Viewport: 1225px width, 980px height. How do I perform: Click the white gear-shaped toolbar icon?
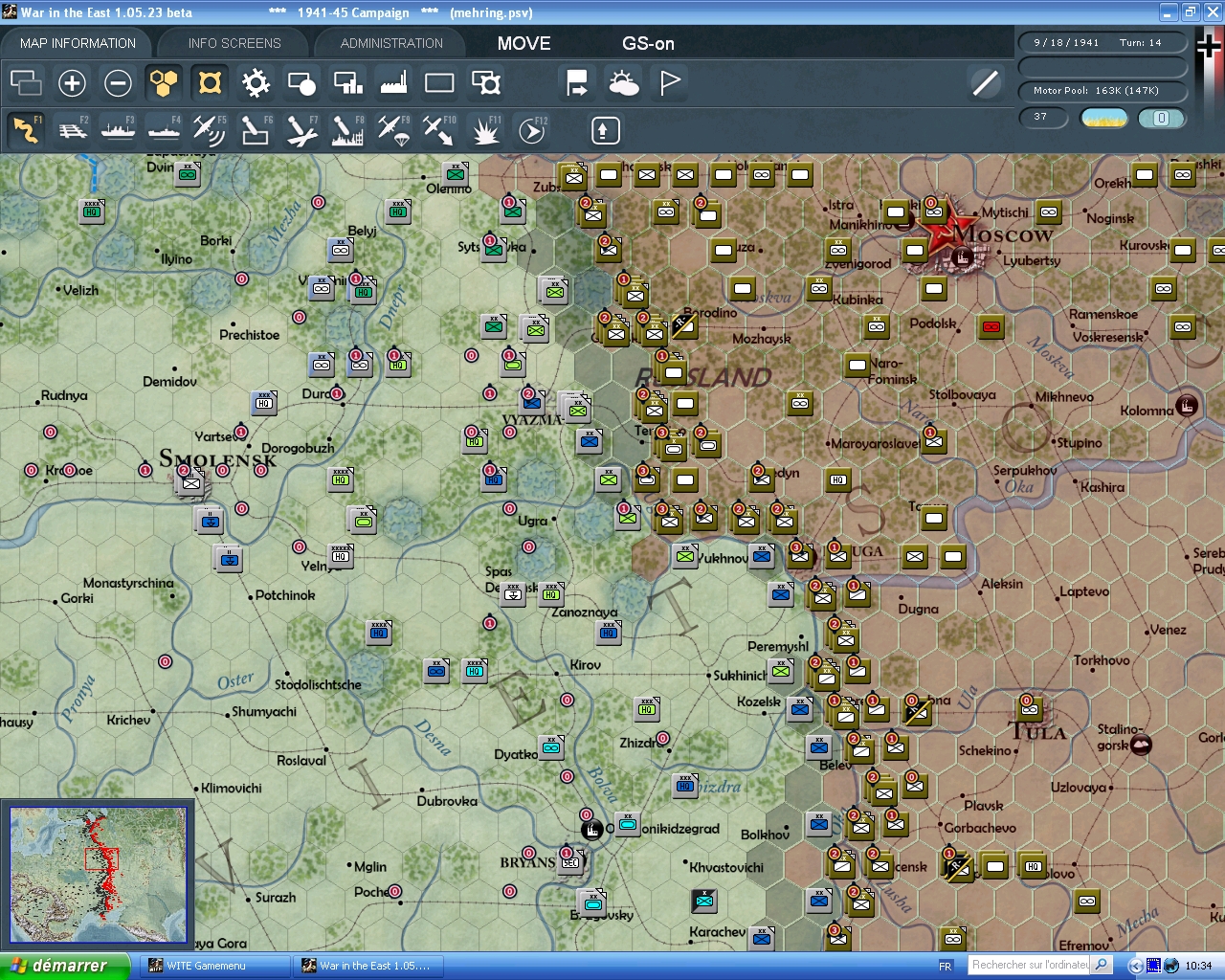pos(256,83)
